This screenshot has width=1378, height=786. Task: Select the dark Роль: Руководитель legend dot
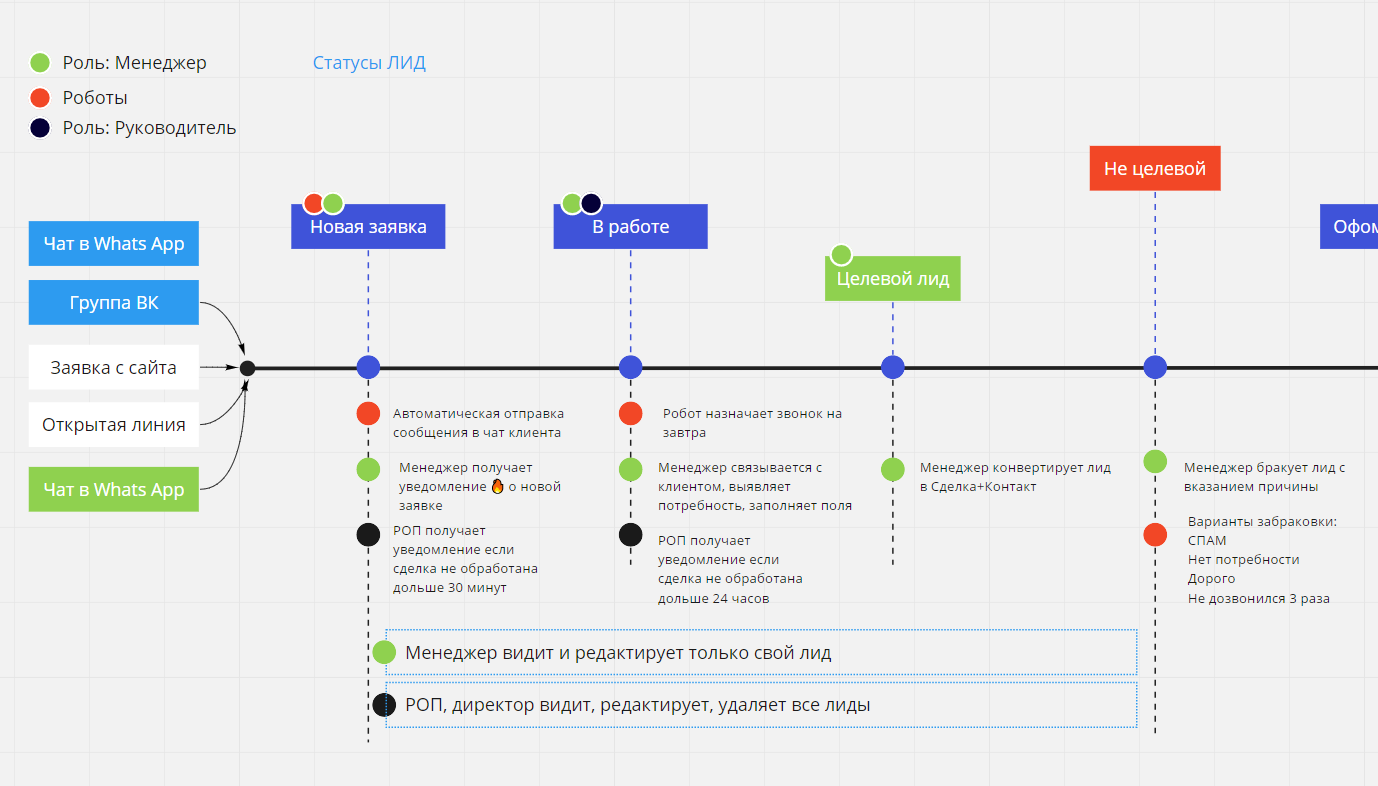(x=40, y=128)
